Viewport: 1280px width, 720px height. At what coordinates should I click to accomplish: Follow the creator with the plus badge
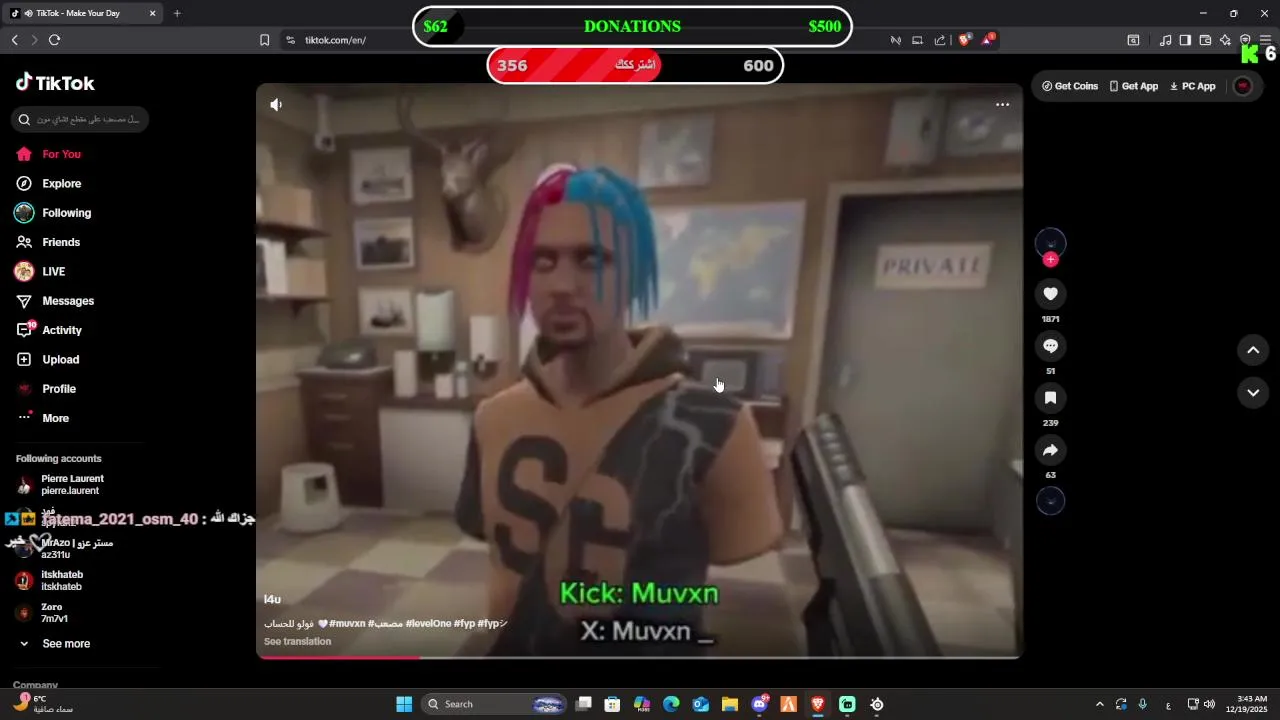(1050, 260)
